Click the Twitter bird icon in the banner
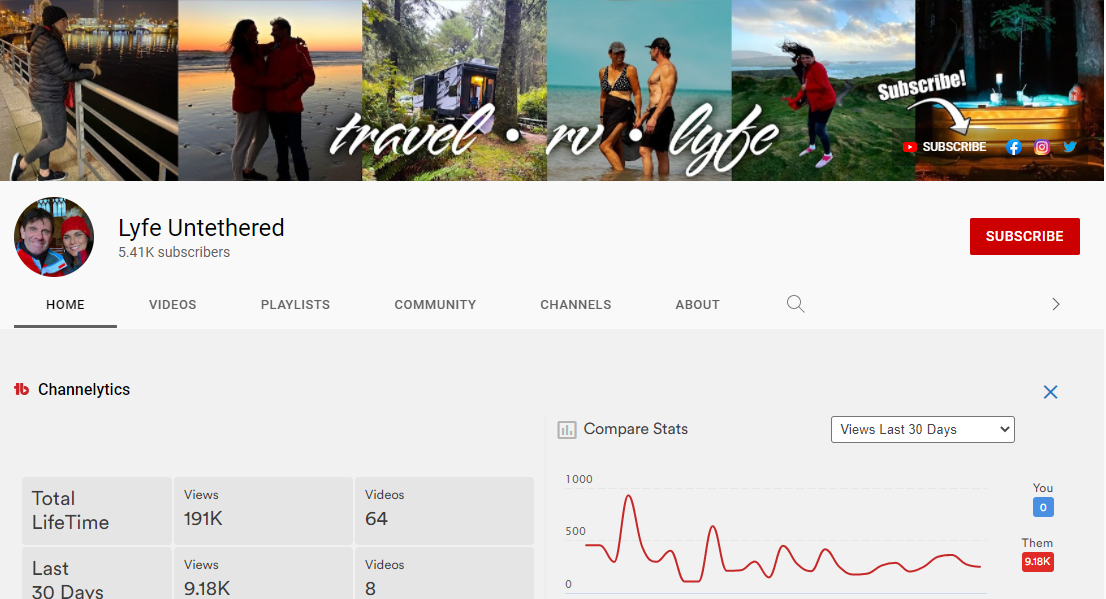 point(1070,147)
